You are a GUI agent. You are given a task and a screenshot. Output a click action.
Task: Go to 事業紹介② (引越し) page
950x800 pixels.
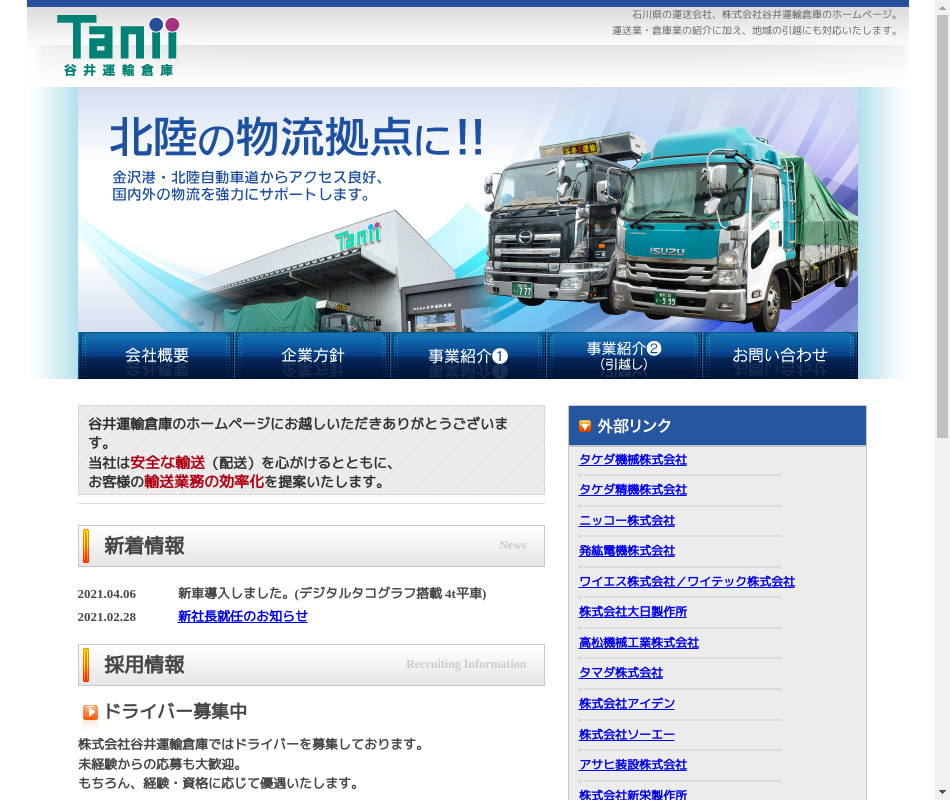[x=624, y=356]
